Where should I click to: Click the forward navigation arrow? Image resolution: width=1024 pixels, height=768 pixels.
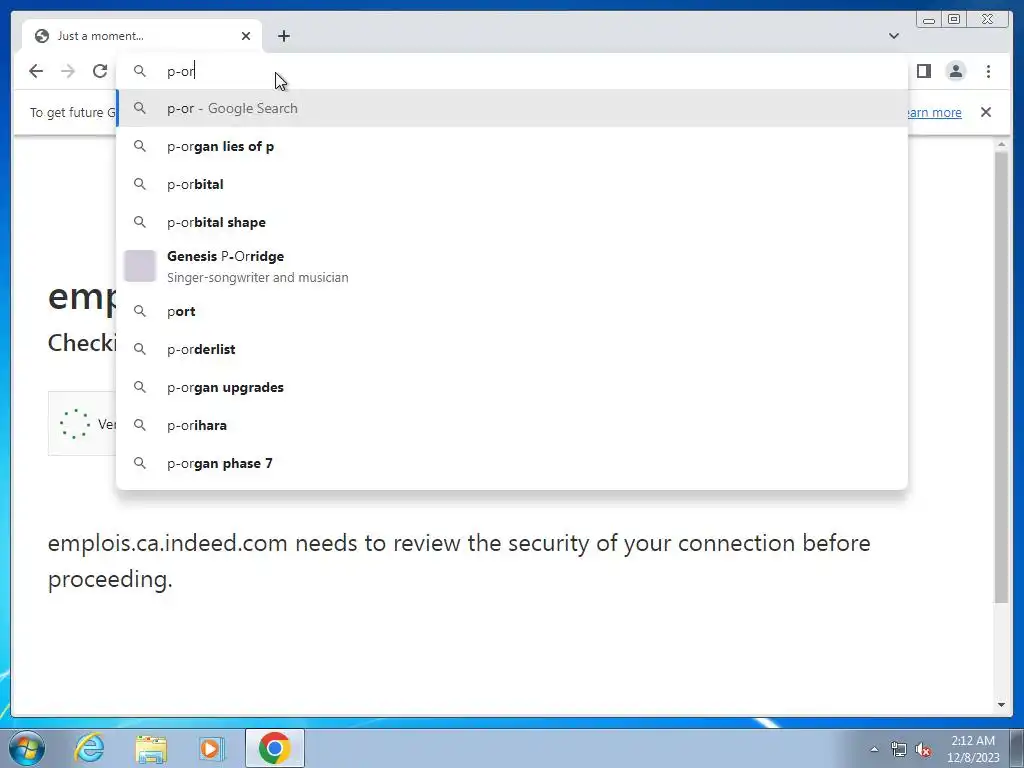pyautogui.click(x=68, y=71)
